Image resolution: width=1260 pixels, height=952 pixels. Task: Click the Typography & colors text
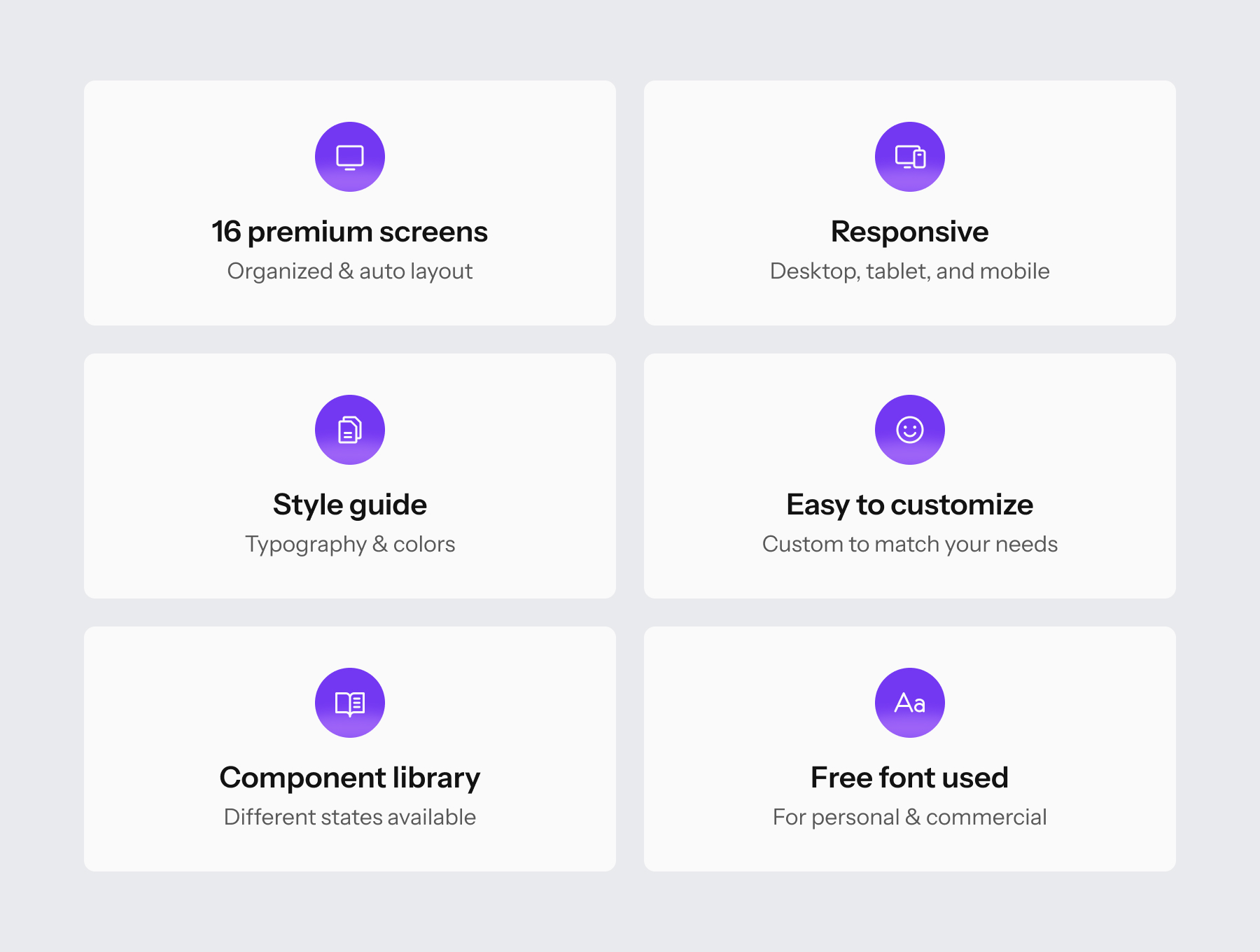pyautogui.click(x=350, y=544)
